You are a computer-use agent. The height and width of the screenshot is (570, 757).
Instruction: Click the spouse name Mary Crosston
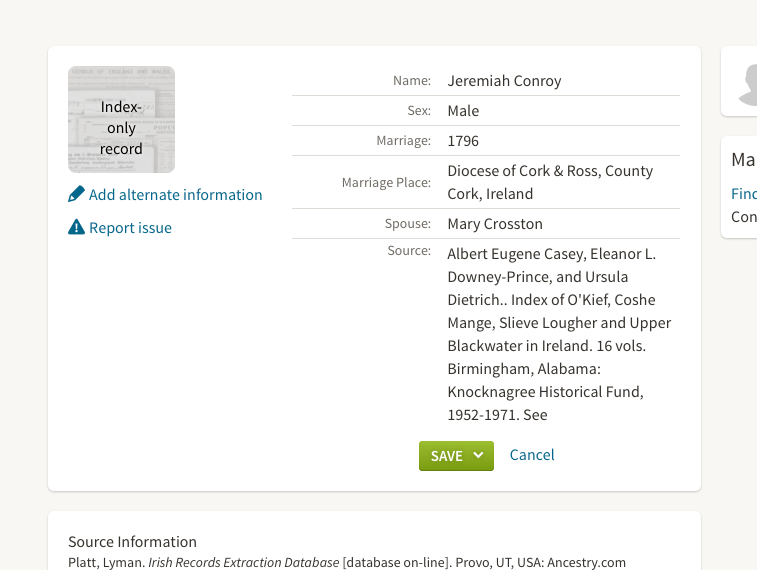coord(497,224)
